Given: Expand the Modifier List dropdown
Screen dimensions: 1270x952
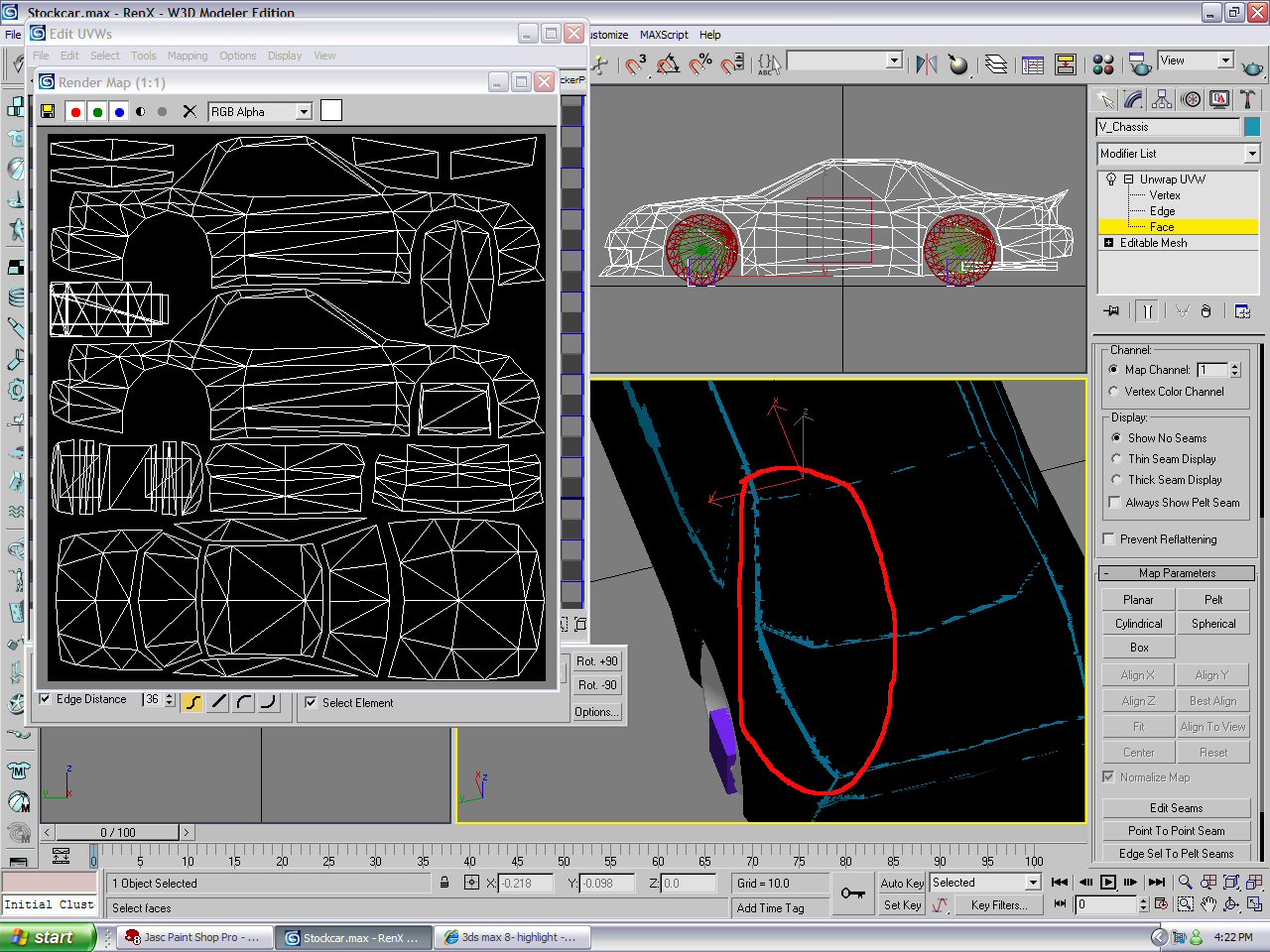Looking at the screenshot, I should point(1251,154).
